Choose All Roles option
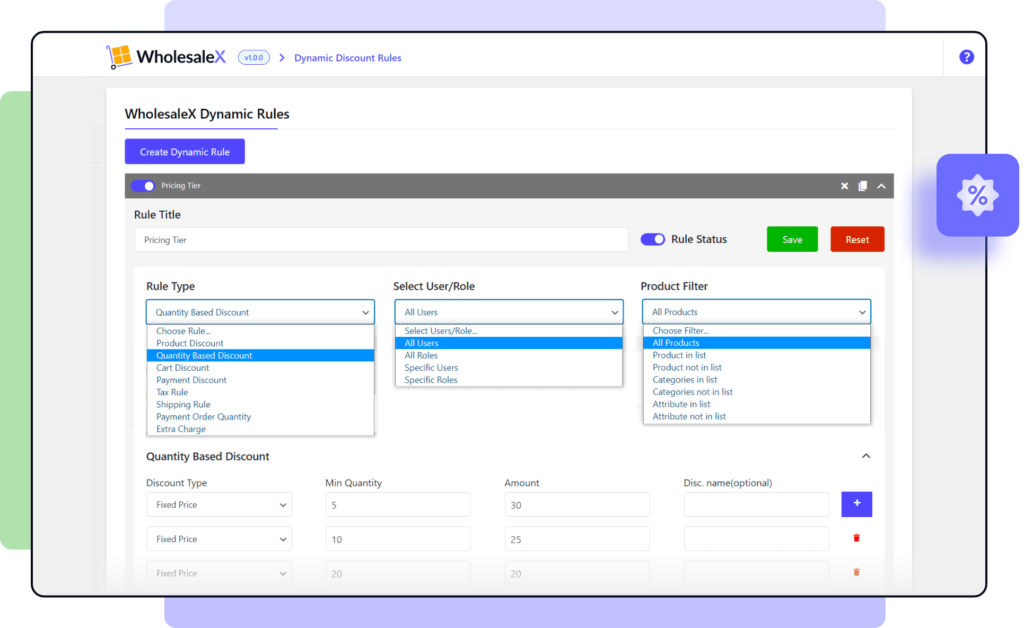 [x=509, y=355]
